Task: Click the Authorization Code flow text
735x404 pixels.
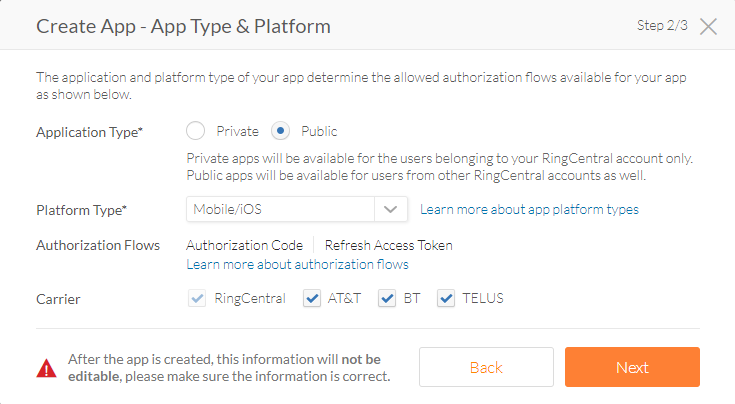Action: [x=244, y=245]
